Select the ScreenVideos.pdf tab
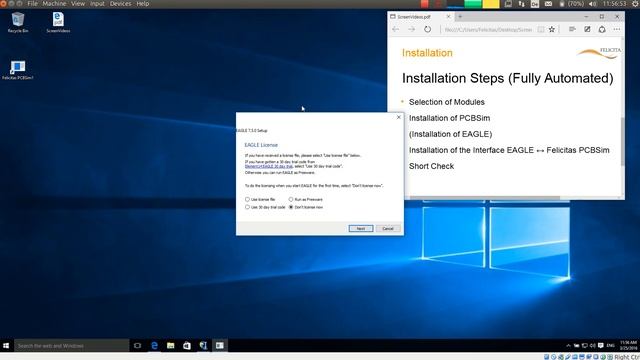 420,17
